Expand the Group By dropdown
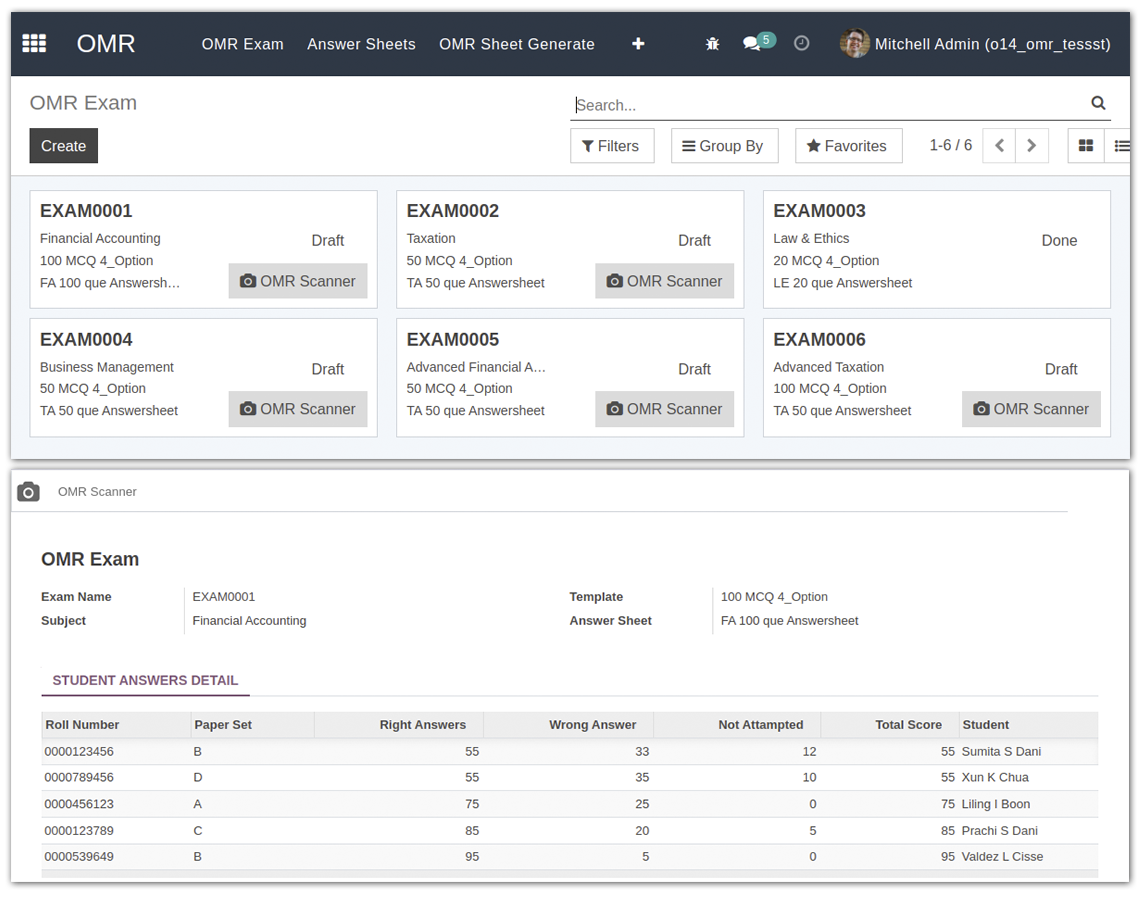This screenshot has width=1140, height=900. click(x=722, y=146)
